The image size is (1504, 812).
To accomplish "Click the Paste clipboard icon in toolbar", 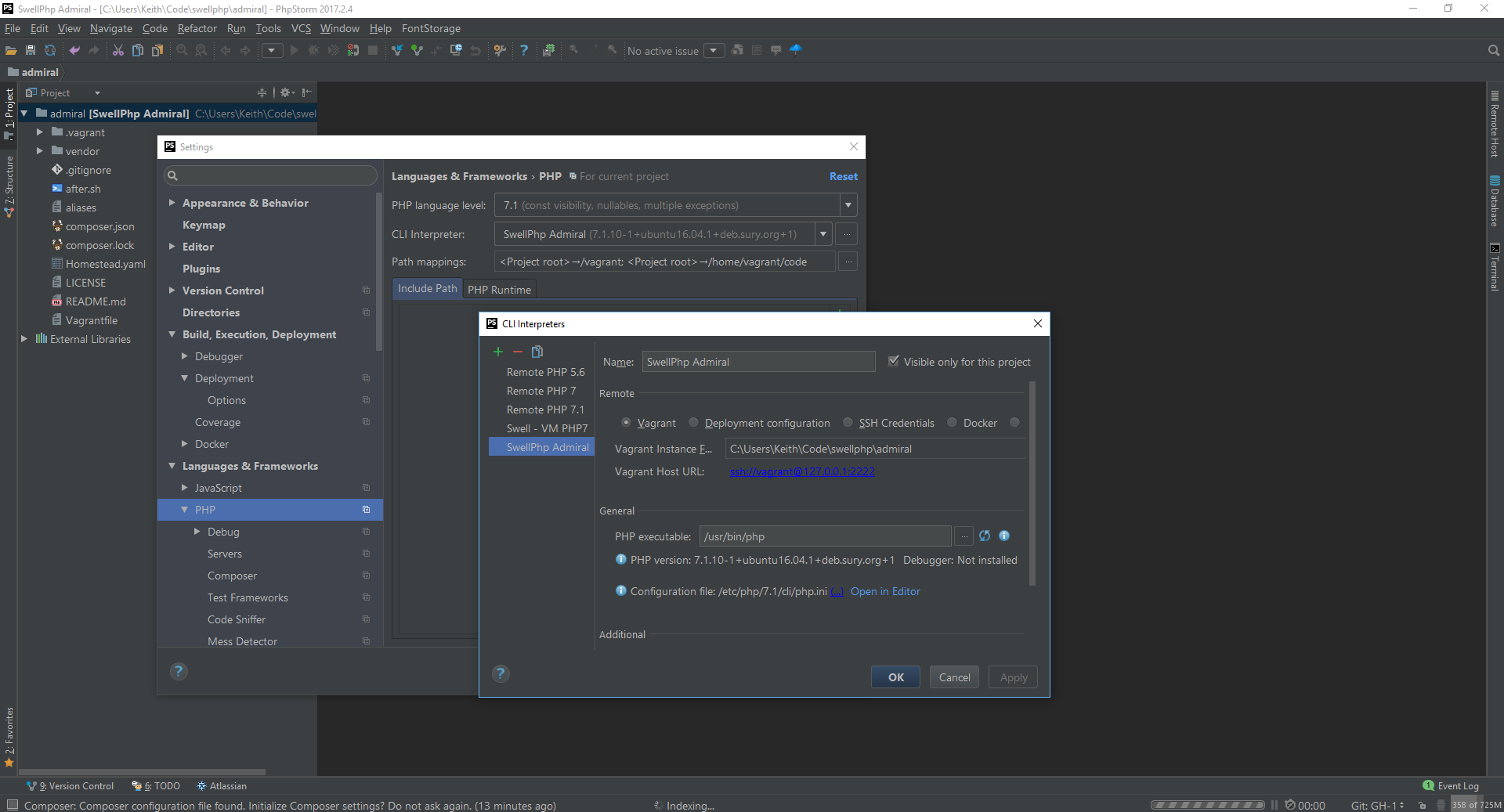I will [157, 50].
